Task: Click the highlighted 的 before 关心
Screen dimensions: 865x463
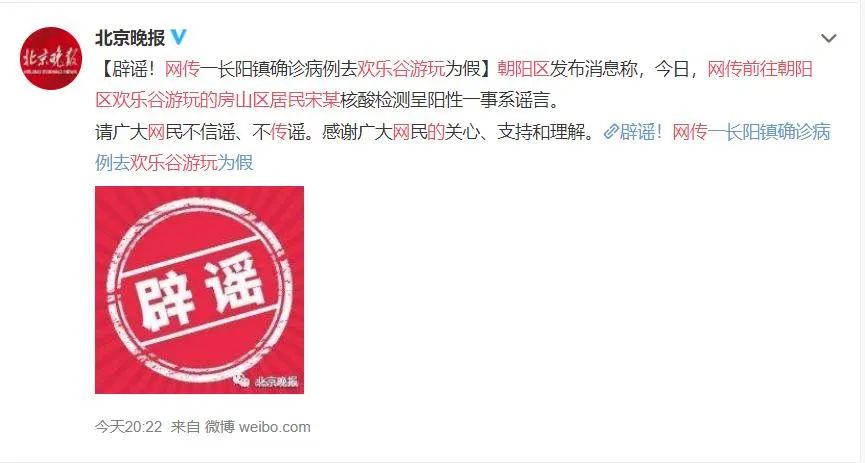Action: coord(436,132)
